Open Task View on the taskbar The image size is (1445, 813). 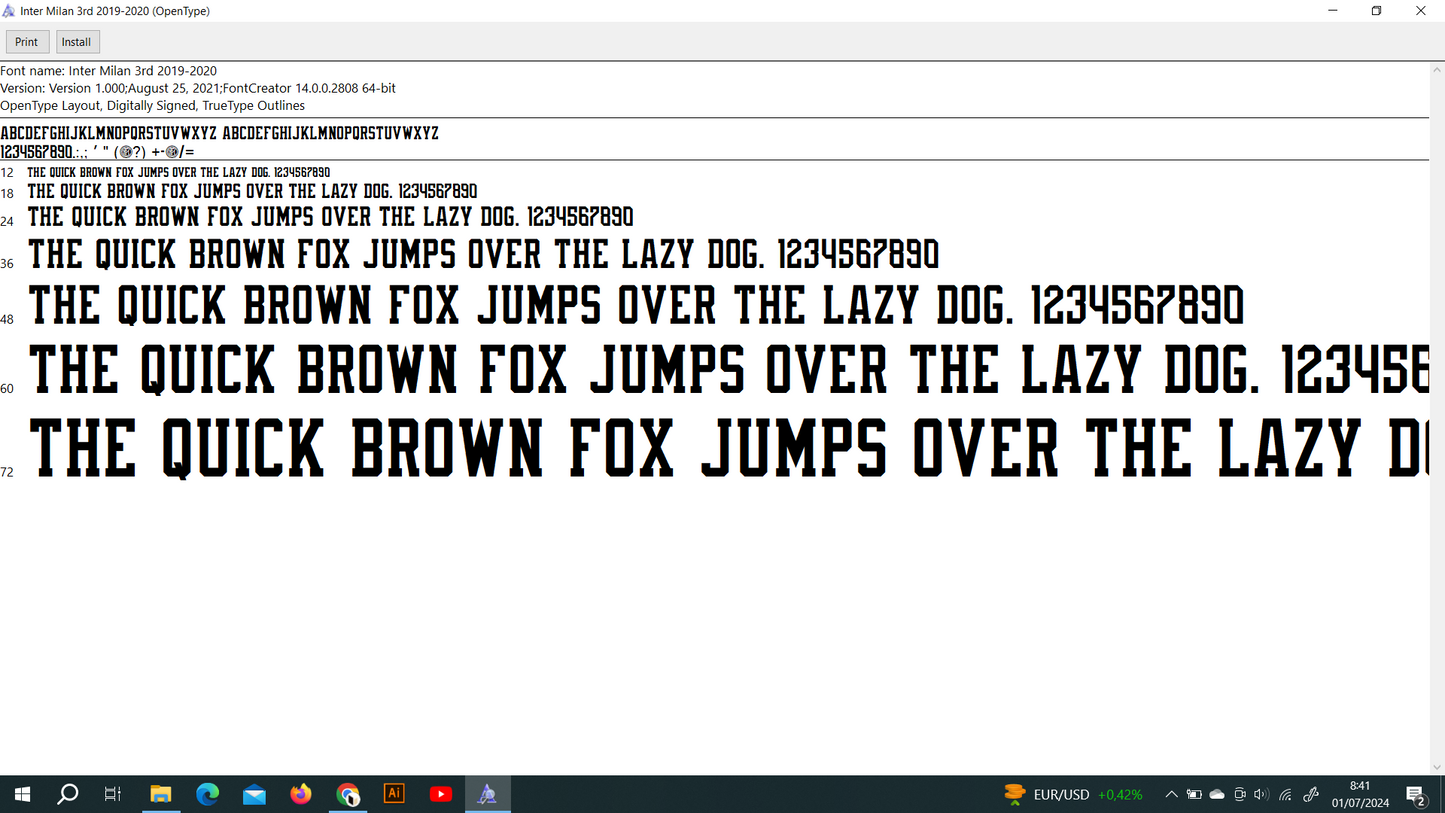113,795
